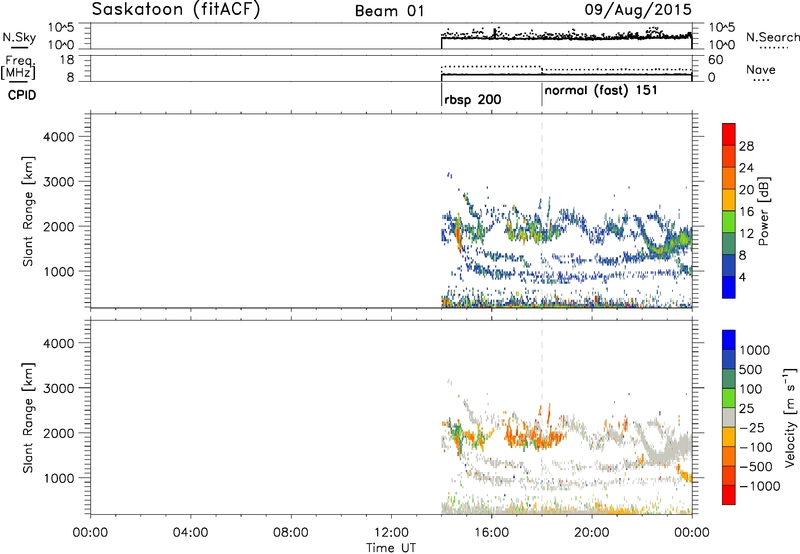Click the power panel 'Slant Range [km]' label
Screen dimensions: 800x554
29,211
